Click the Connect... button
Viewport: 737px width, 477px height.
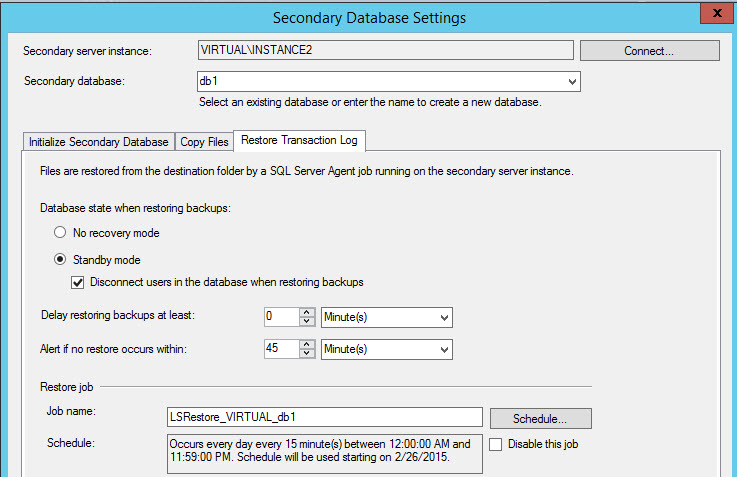point(649,50)
